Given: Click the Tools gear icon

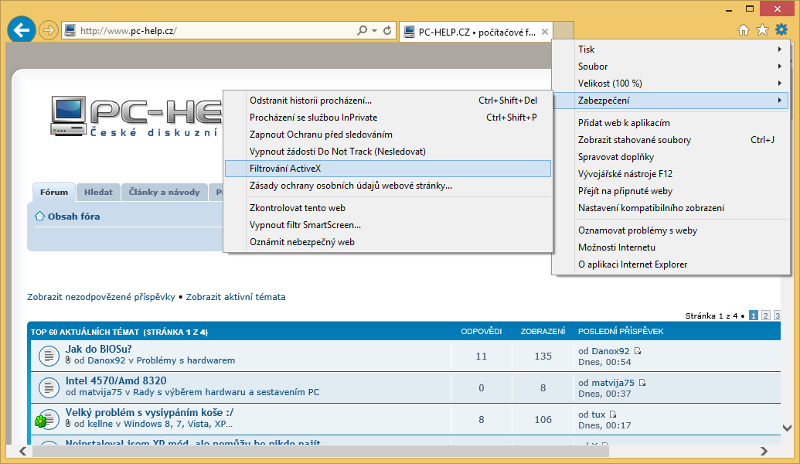Looking at the screenshot, I should coord(781,30).
